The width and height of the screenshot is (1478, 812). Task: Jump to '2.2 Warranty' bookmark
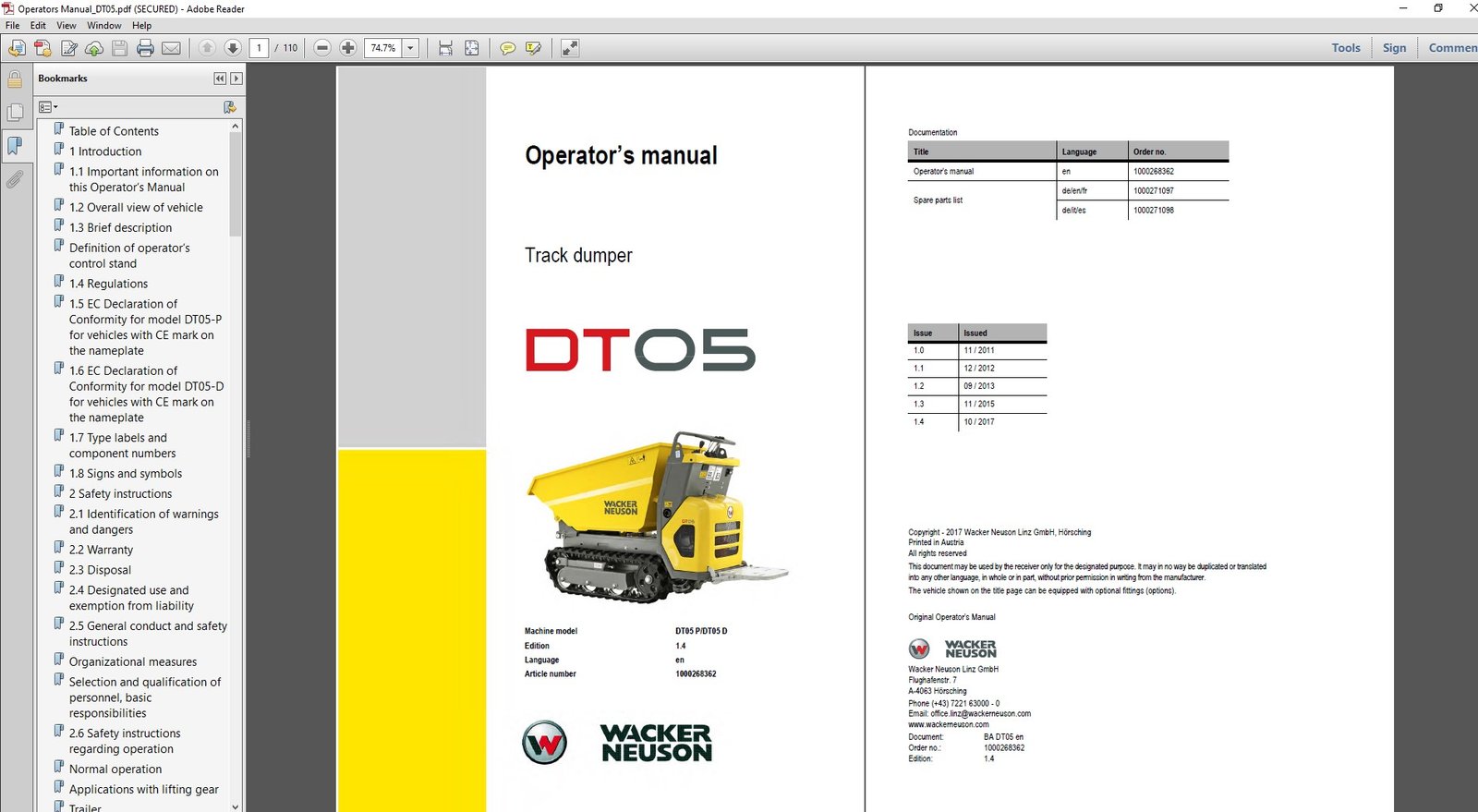[x=101, y=550]
